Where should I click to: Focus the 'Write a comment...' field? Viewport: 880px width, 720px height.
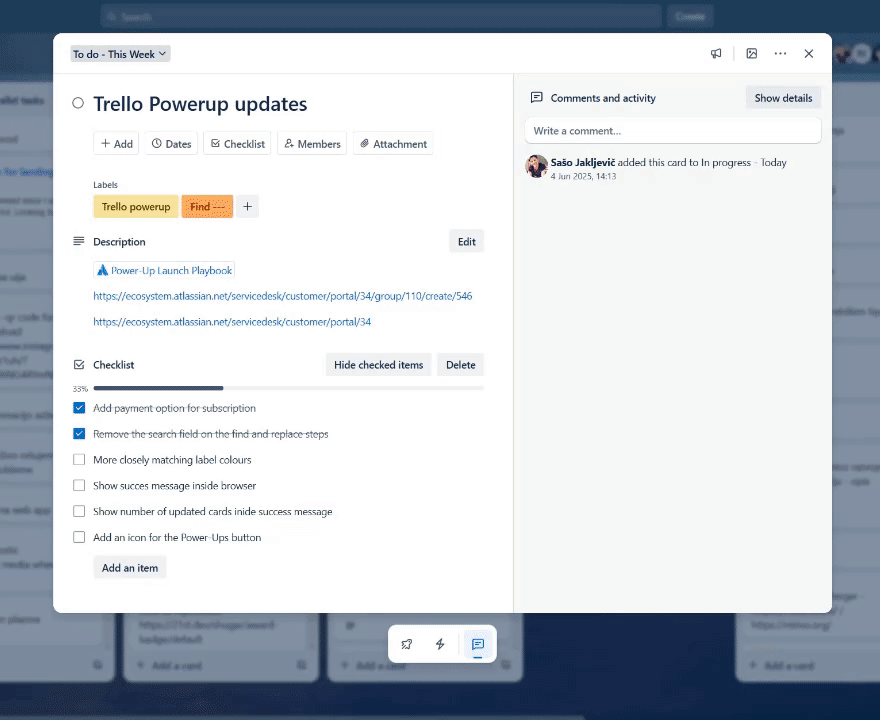tap(673, 131)
